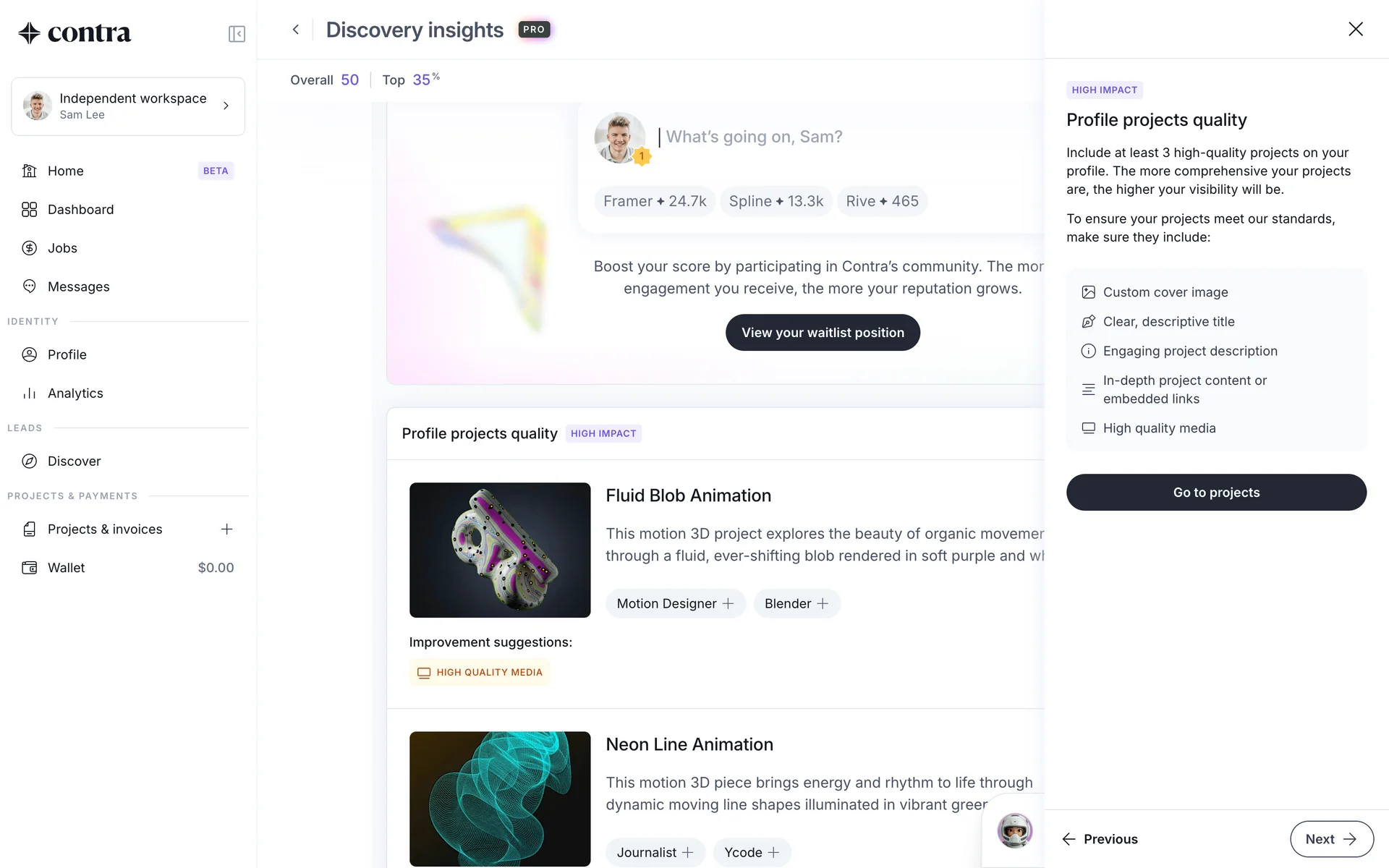The height and width of the screenshot is (868, 1389).
Task: Go to the Previous insight
Action: pyautogui.click(x=1100, y=839)
